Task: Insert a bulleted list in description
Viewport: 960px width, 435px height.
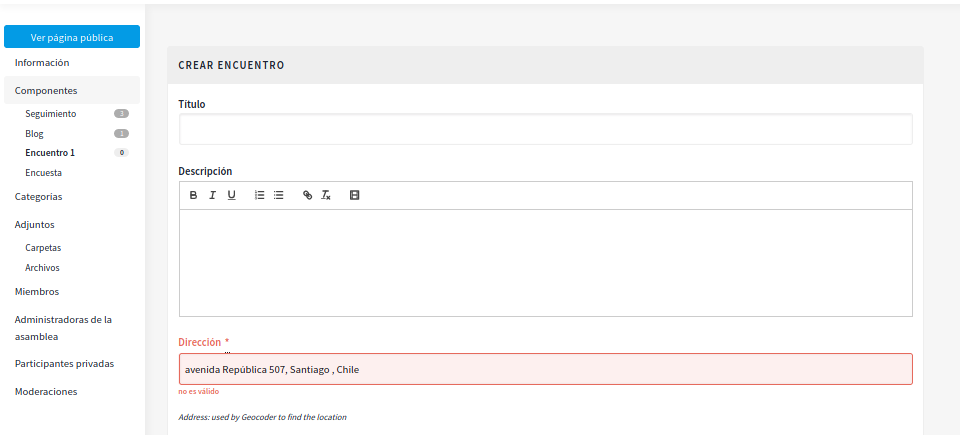Action: tap(279, 195)
